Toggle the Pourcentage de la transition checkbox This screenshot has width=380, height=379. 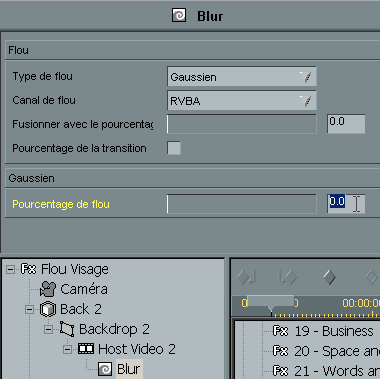coord(174,148)
